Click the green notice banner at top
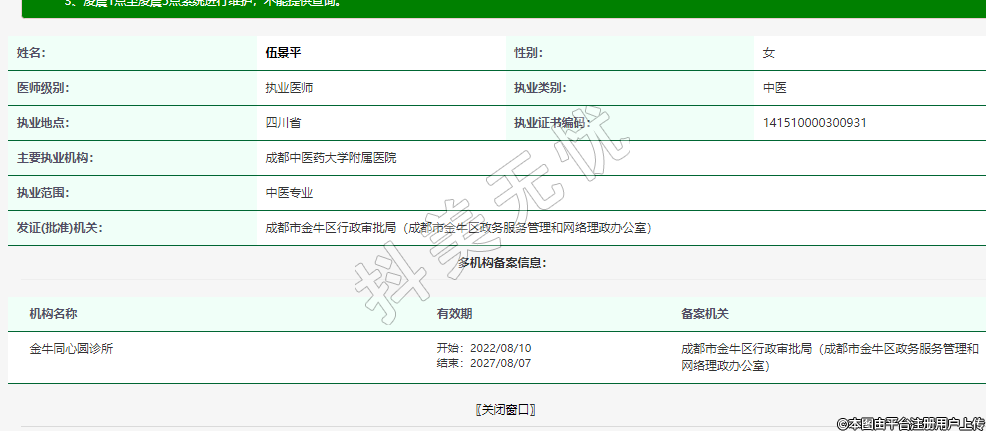 point(500,8)
